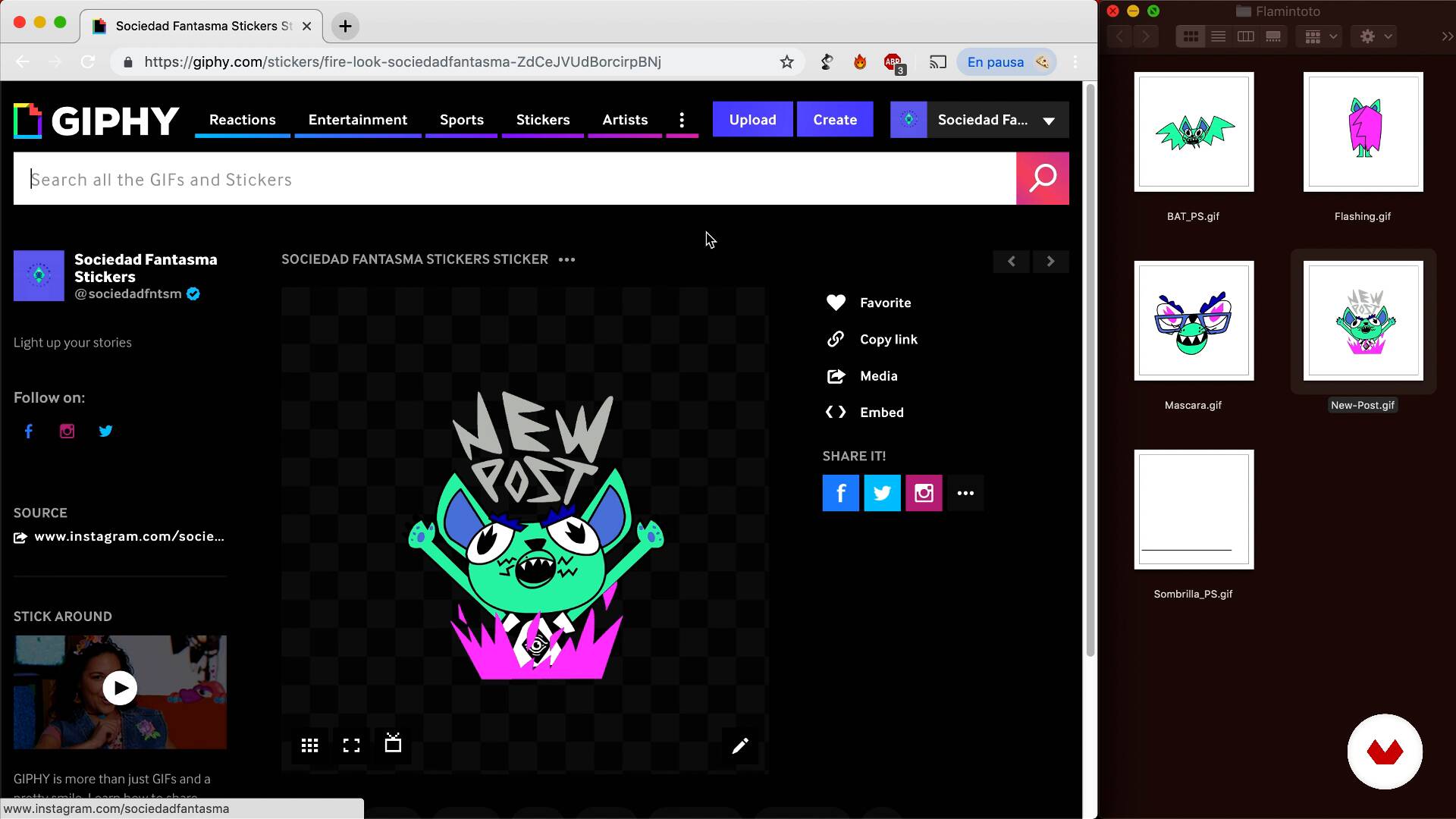Bookmark page with the star icon
Viewport: 1456px width, 819px height.
(787, 62)
